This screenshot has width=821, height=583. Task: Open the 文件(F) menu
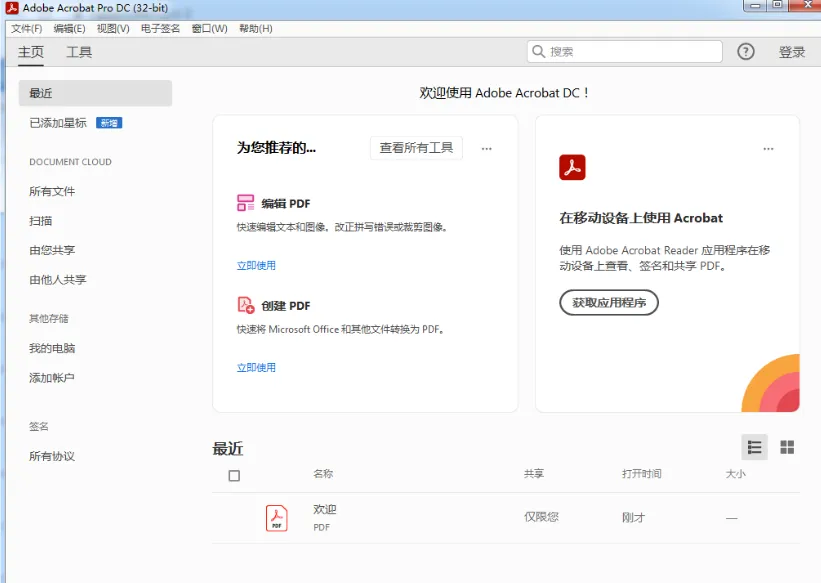(x=27, y=28)
